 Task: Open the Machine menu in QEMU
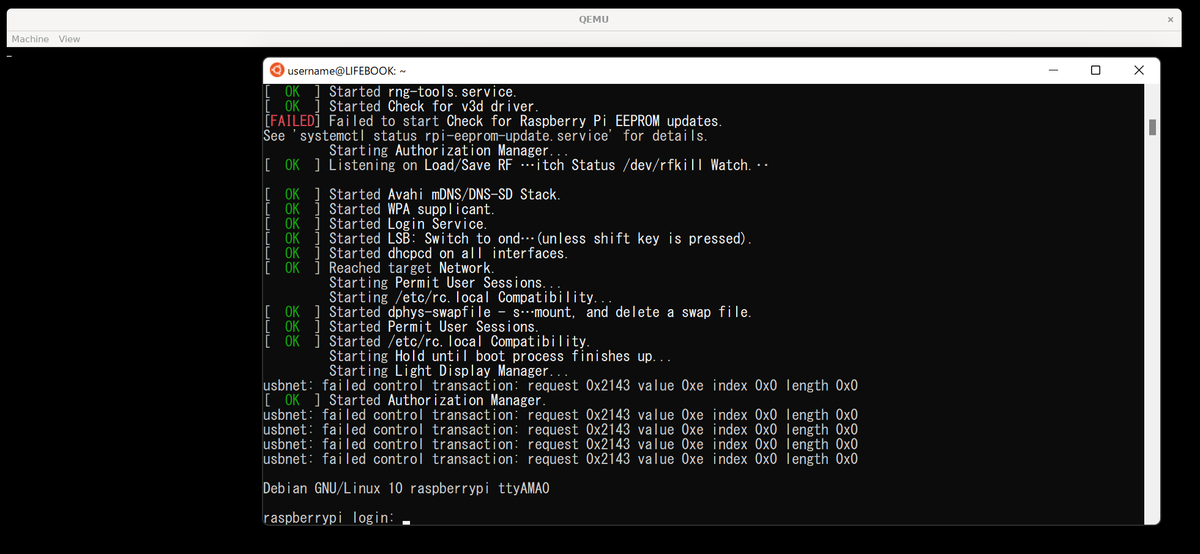30,39
